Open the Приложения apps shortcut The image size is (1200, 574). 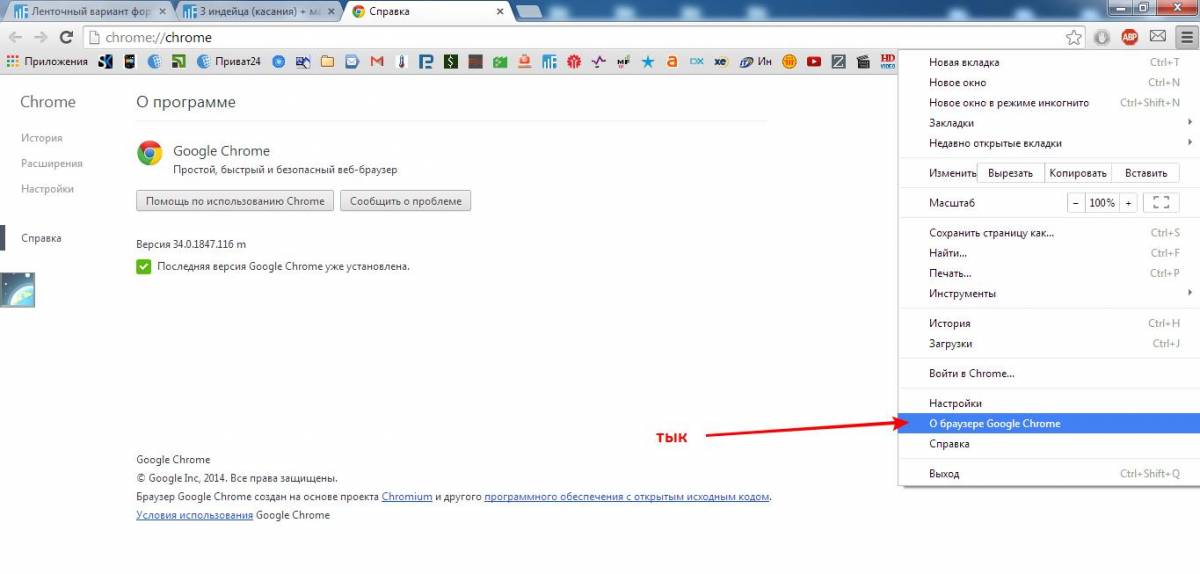[x=47, y=61]
